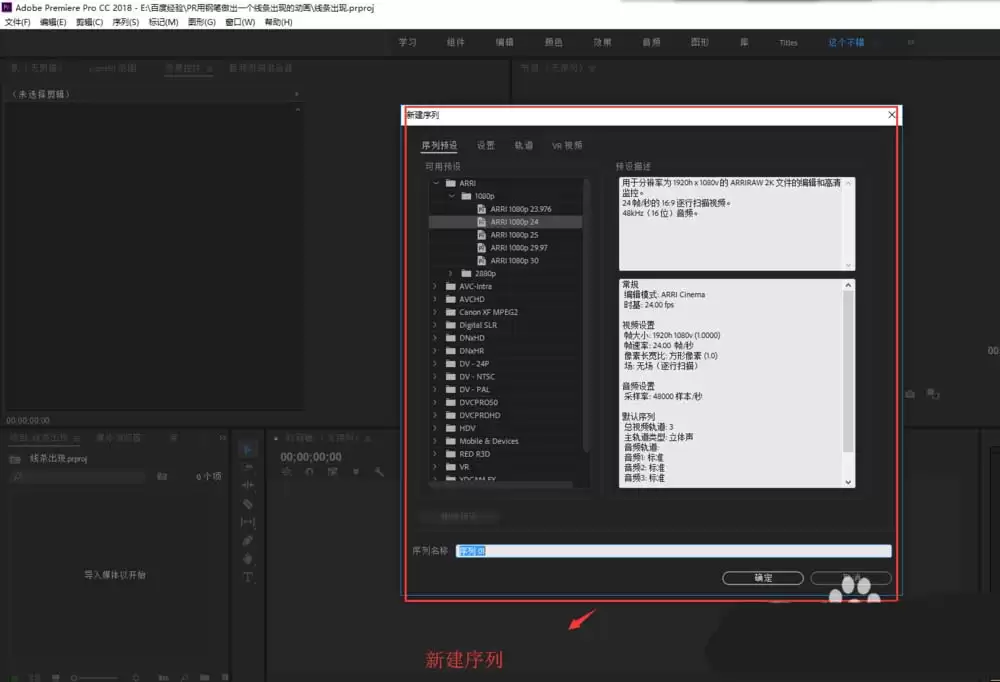Switch to 轨道 tab in dialog
The image size is (1000, 682).
click(524, 145)
